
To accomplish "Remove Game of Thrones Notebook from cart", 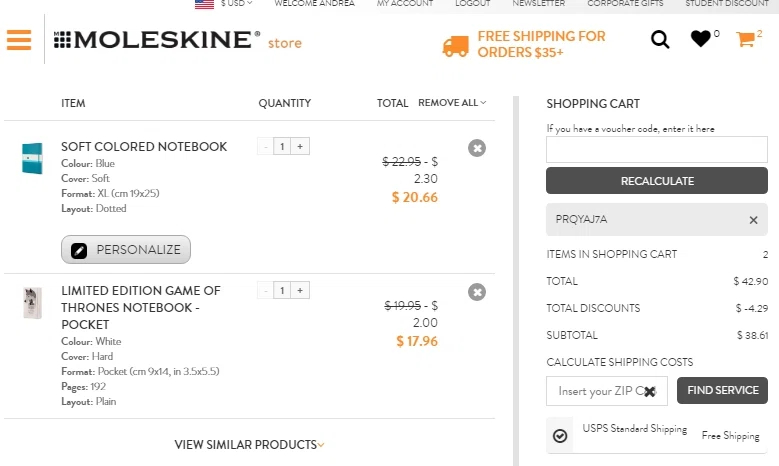I will (477, 292).
